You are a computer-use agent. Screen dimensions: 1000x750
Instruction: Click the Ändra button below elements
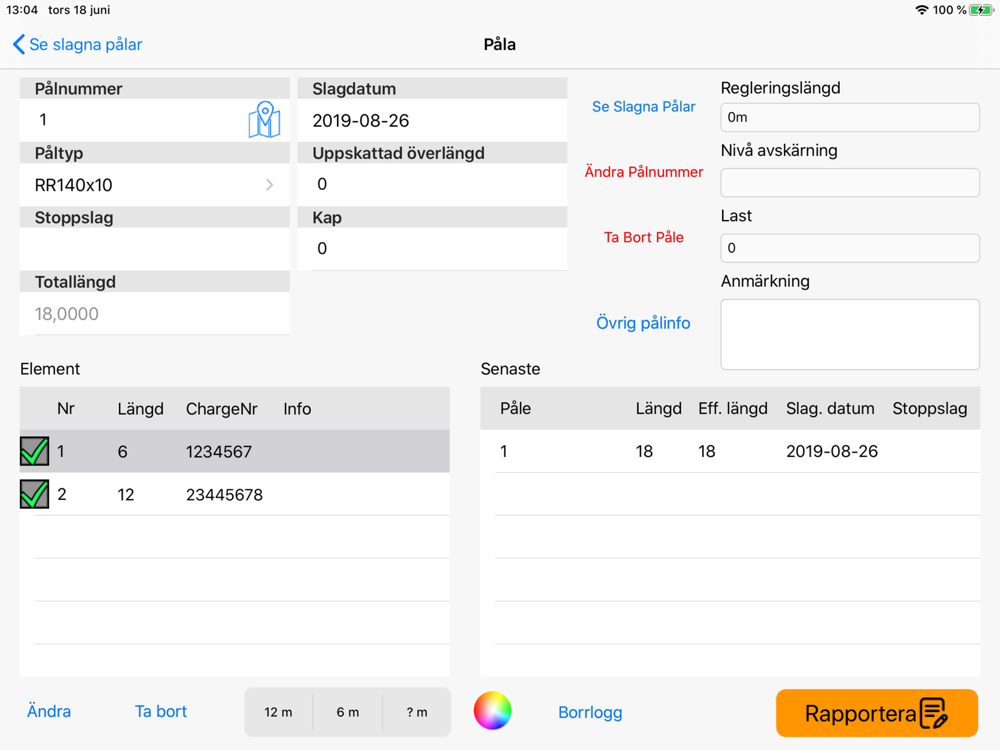coord(49,711)
